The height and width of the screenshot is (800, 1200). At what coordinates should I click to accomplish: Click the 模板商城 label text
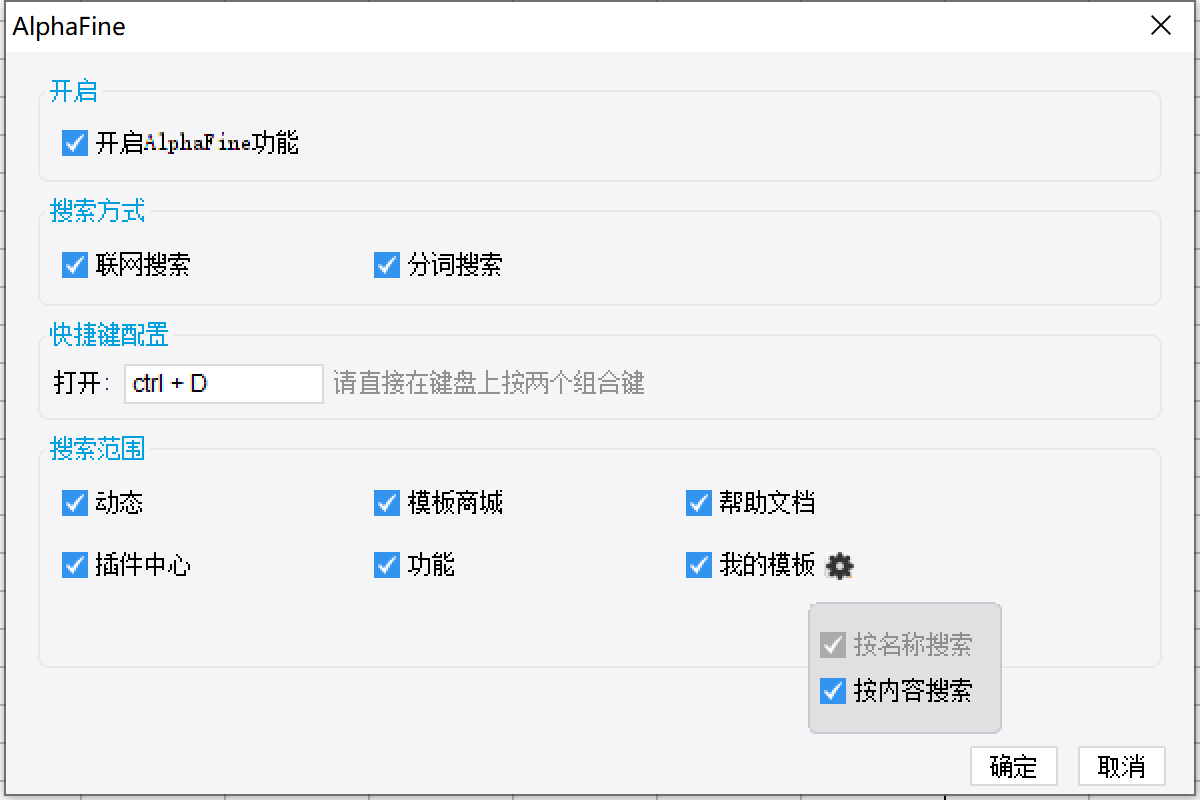coord(455,502)
